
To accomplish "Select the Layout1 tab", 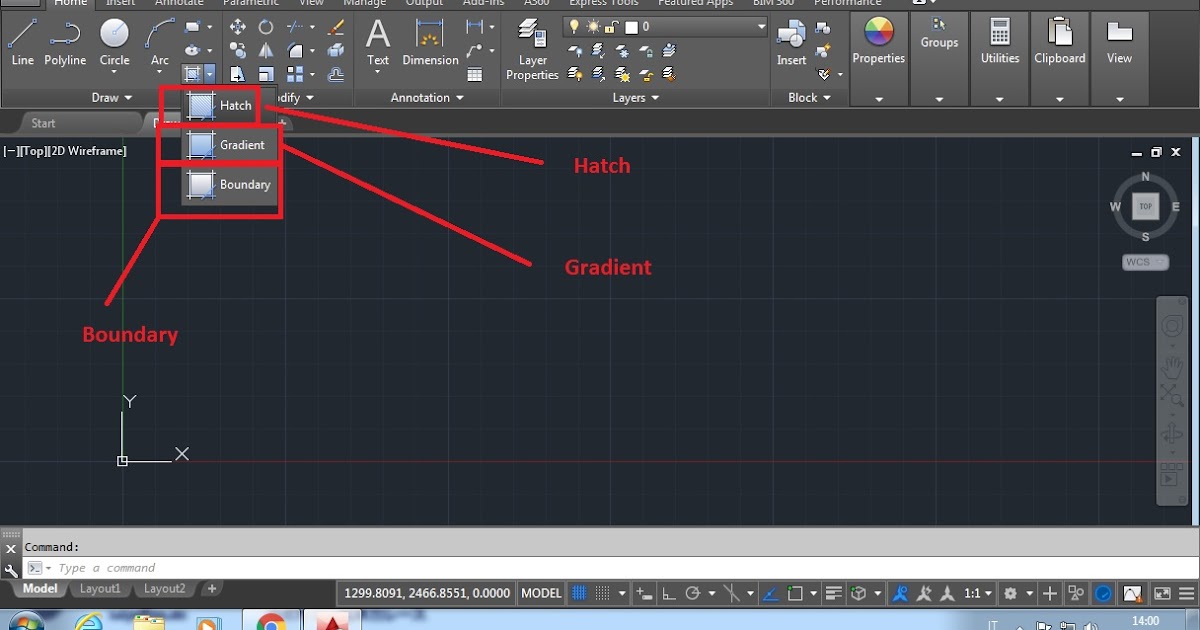I will tap(100, 589).
